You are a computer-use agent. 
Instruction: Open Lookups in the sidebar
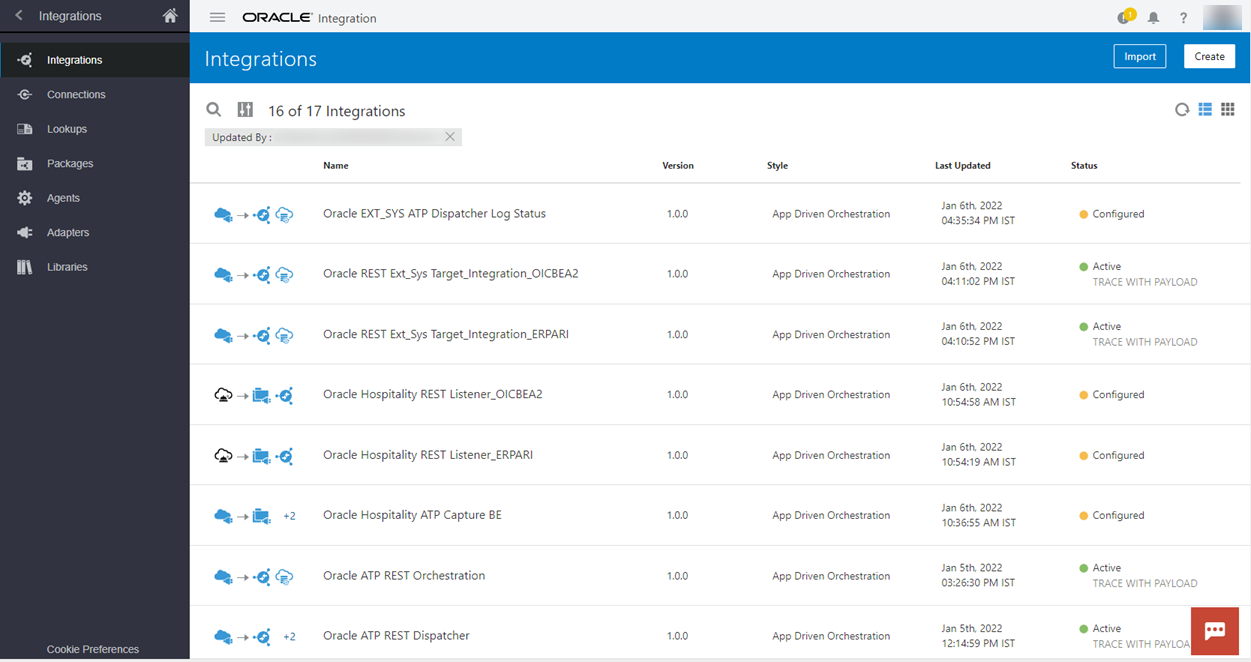(95, 129)
